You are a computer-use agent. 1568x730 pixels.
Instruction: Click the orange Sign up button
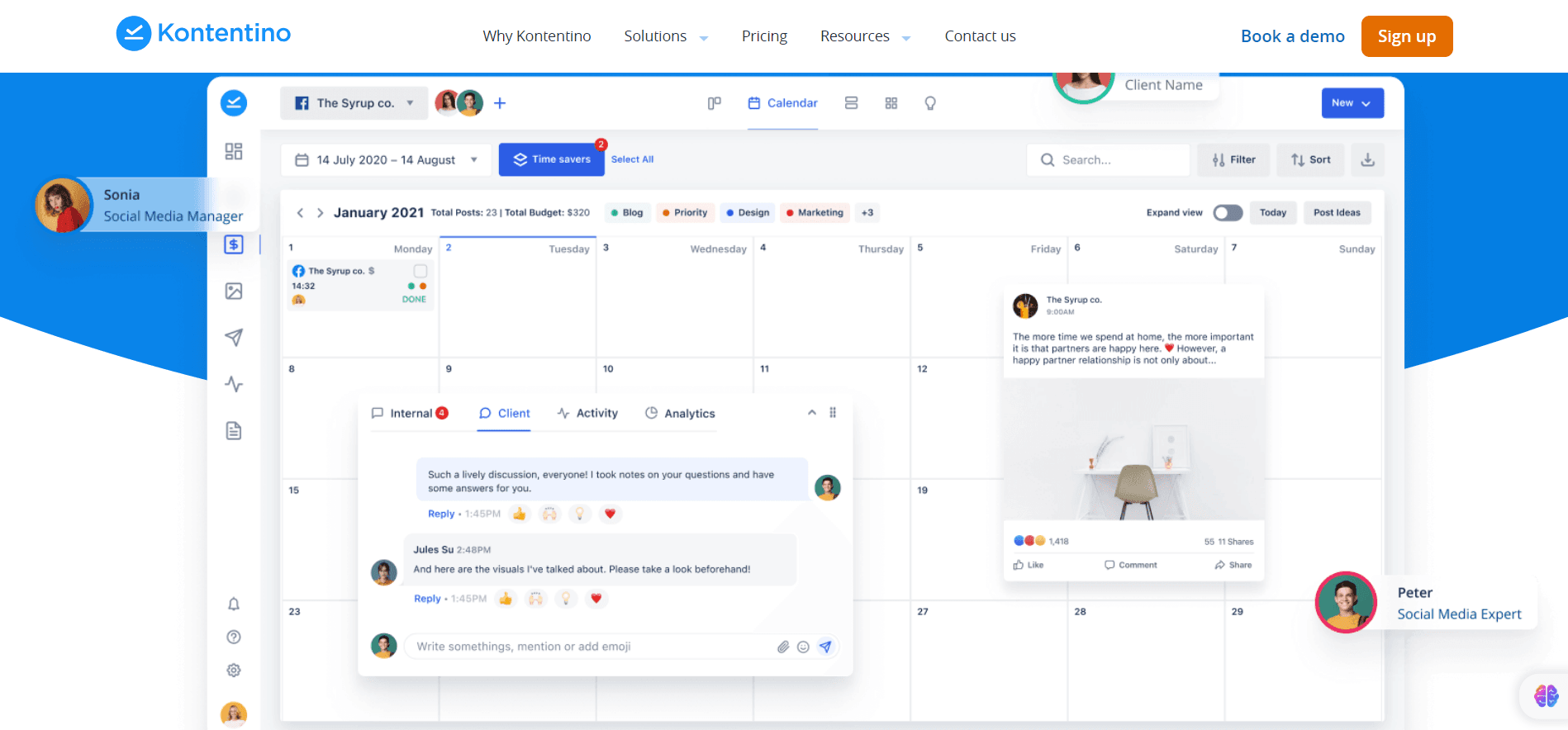1406,36
